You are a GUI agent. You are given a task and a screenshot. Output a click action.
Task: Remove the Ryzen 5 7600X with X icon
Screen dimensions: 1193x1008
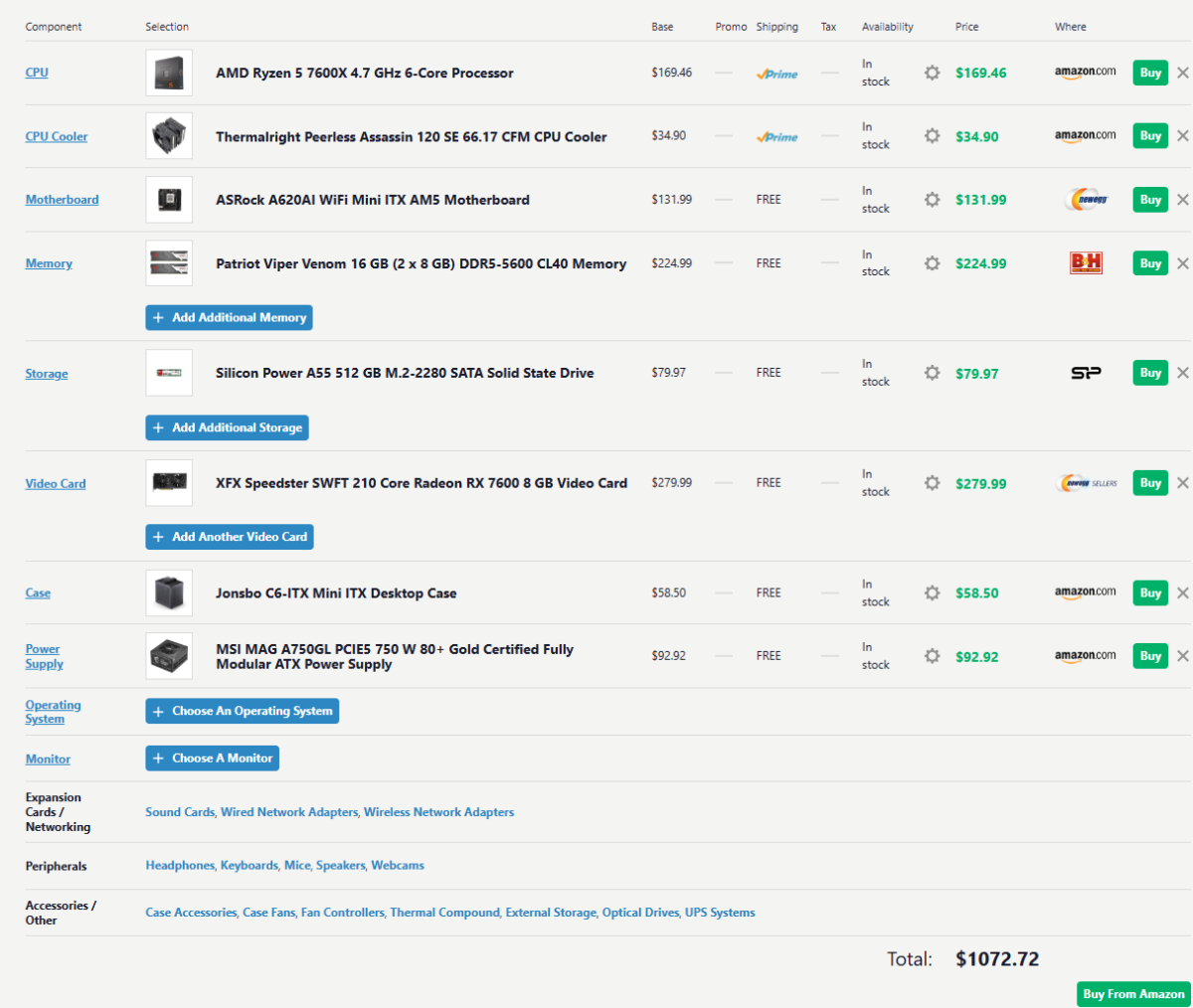(1182, 73)
